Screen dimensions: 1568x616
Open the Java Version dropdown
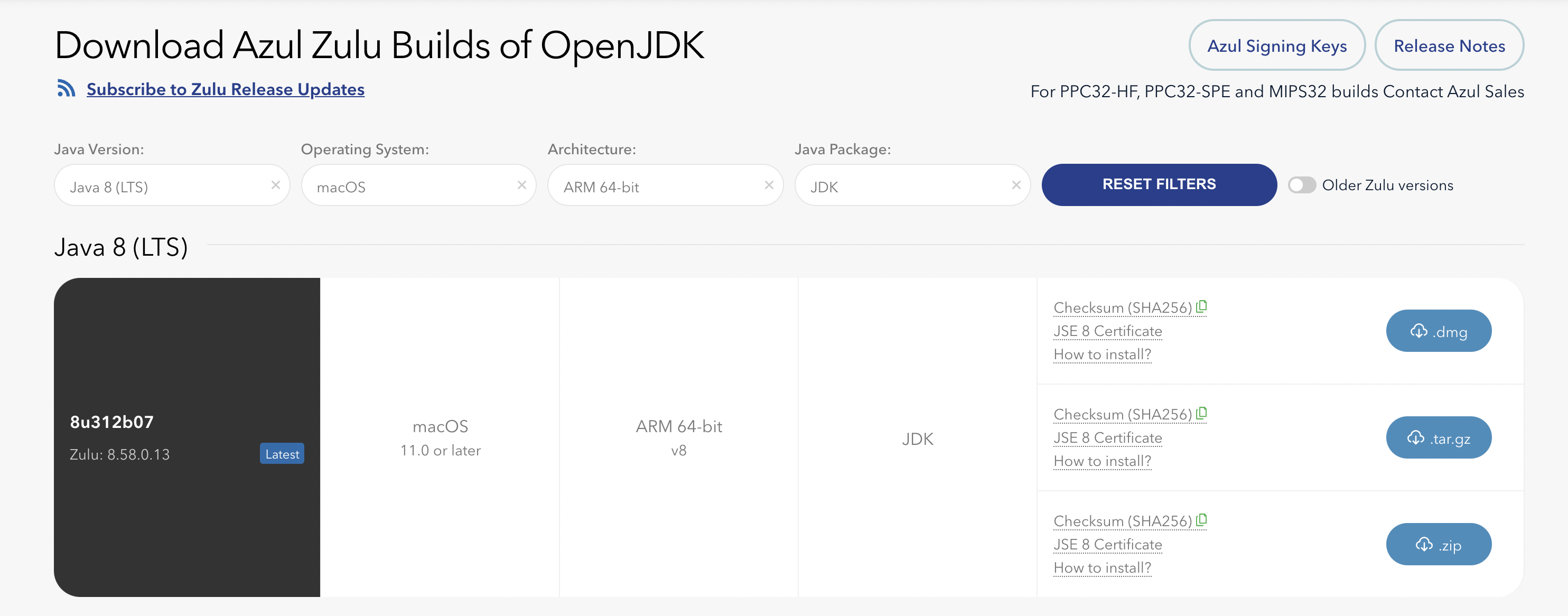[x=172, y=185]
